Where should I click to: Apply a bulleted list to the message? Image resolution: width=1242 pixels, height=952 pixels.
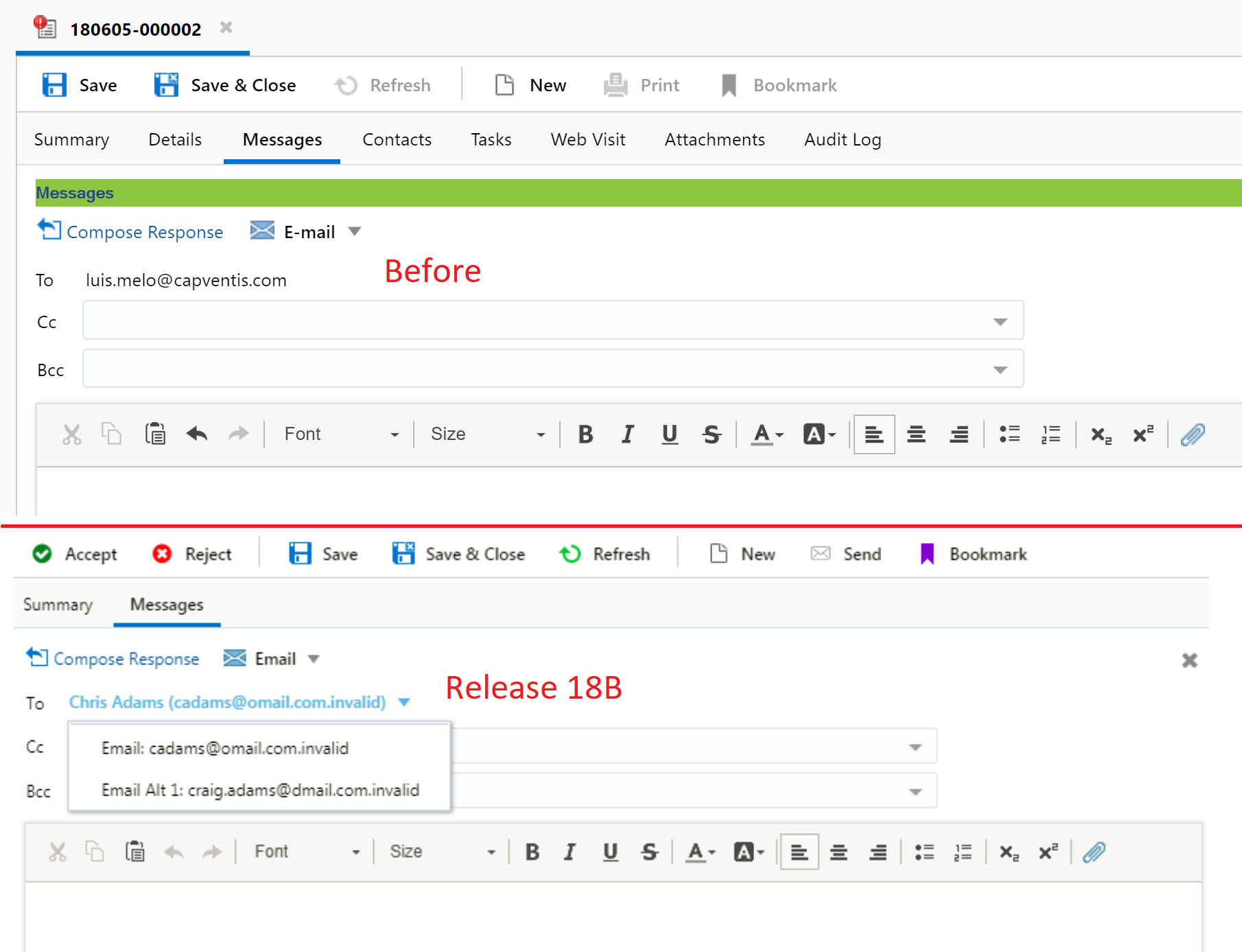pos(1009,434)
